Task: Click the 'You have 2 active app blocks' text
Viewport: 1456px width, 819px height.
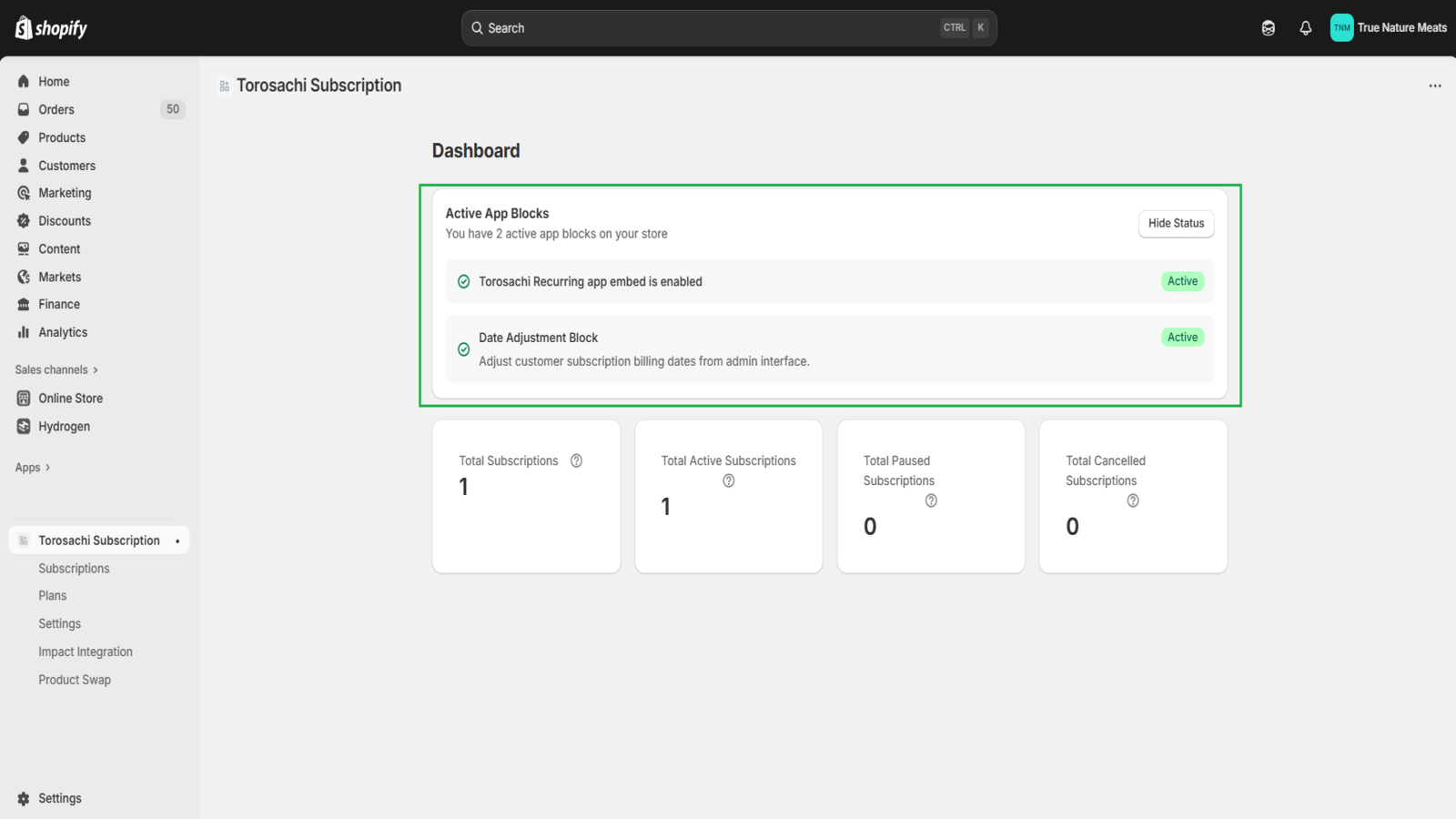Action: click(x=556, y=234)
